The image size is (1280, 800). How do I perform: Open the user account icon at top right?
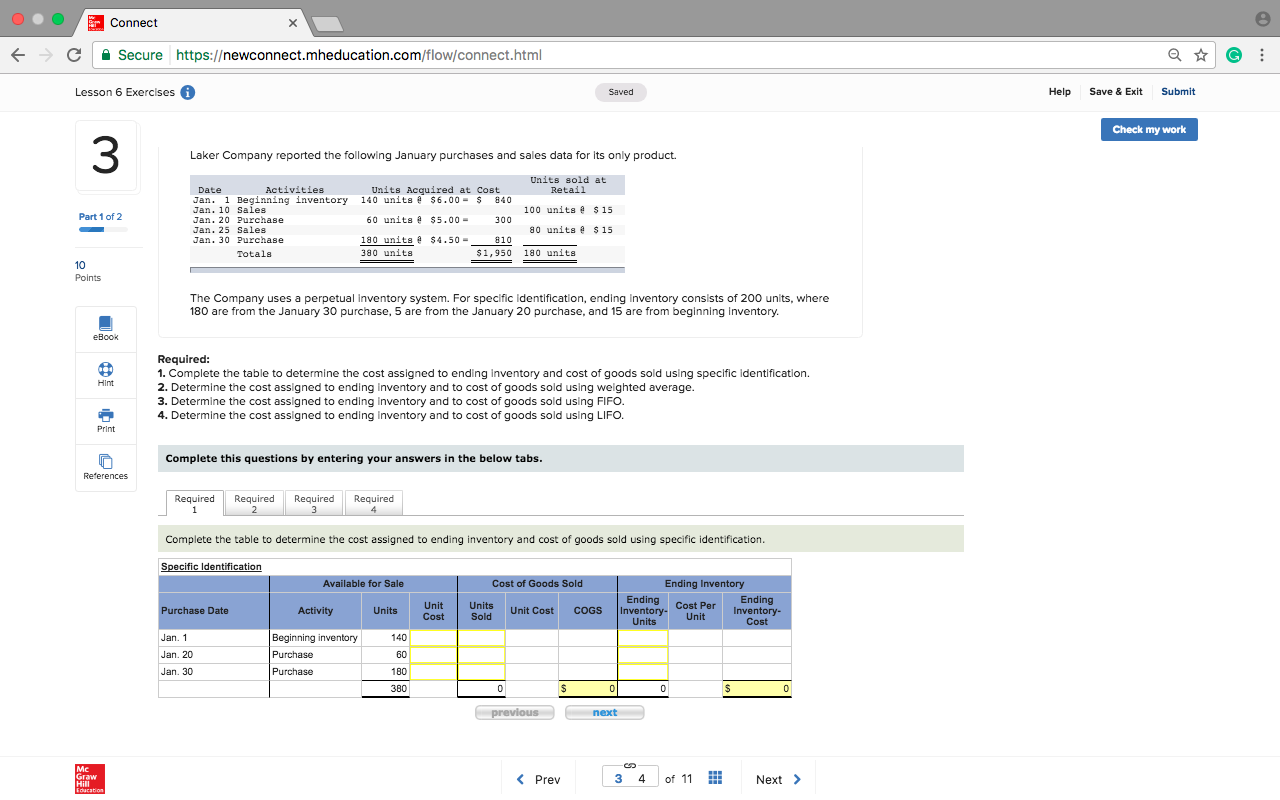click(1262, 18)
